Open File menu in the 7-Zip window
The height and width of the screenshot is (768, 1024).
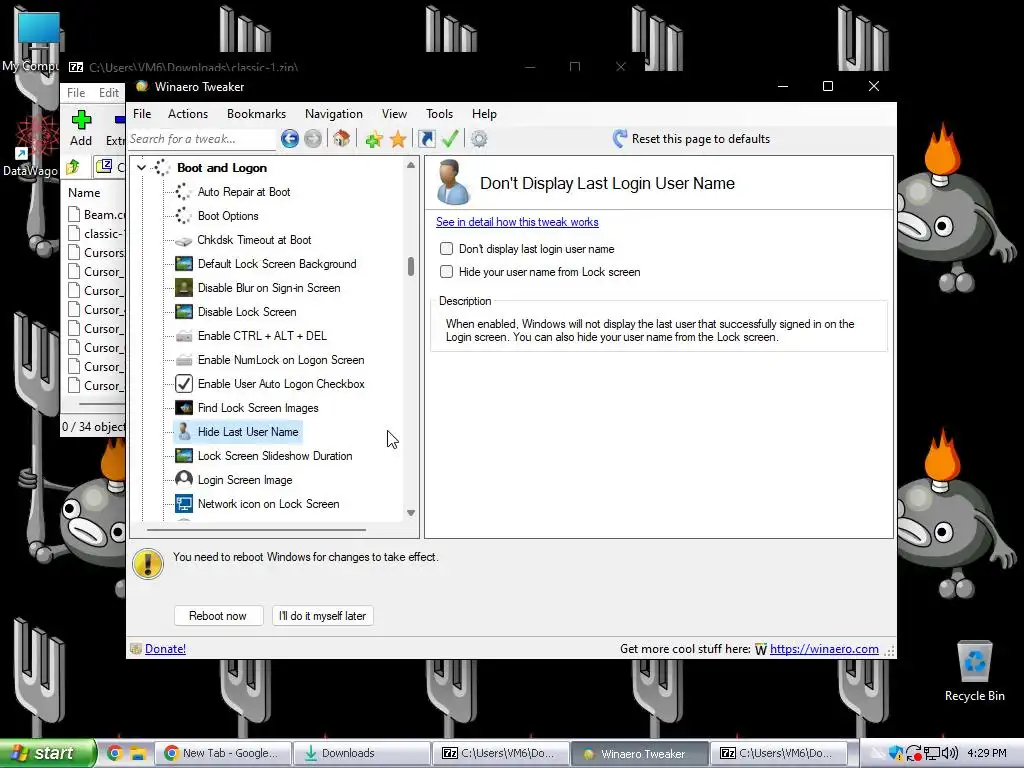(76, 93)
